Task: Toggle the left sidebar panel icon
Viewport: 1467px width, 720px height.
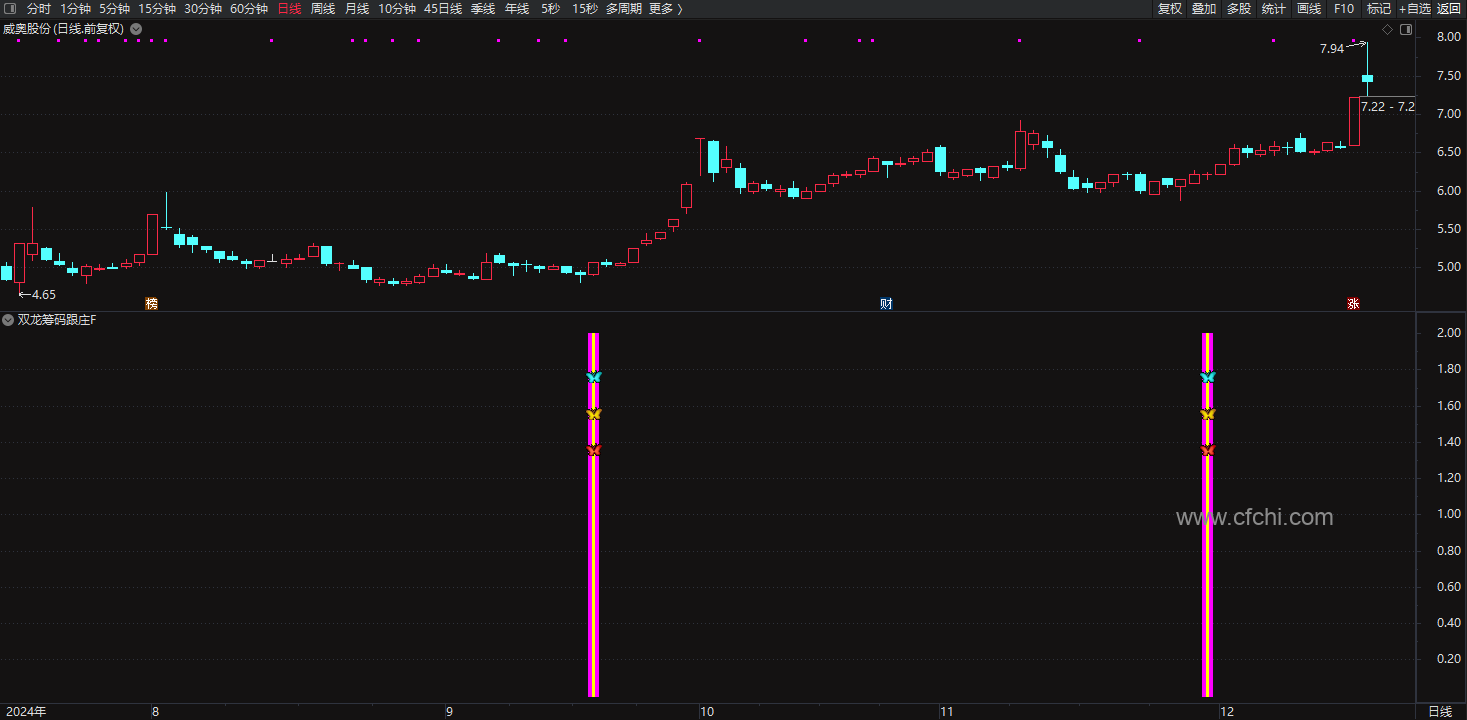Action: click(x=10, y=9)
